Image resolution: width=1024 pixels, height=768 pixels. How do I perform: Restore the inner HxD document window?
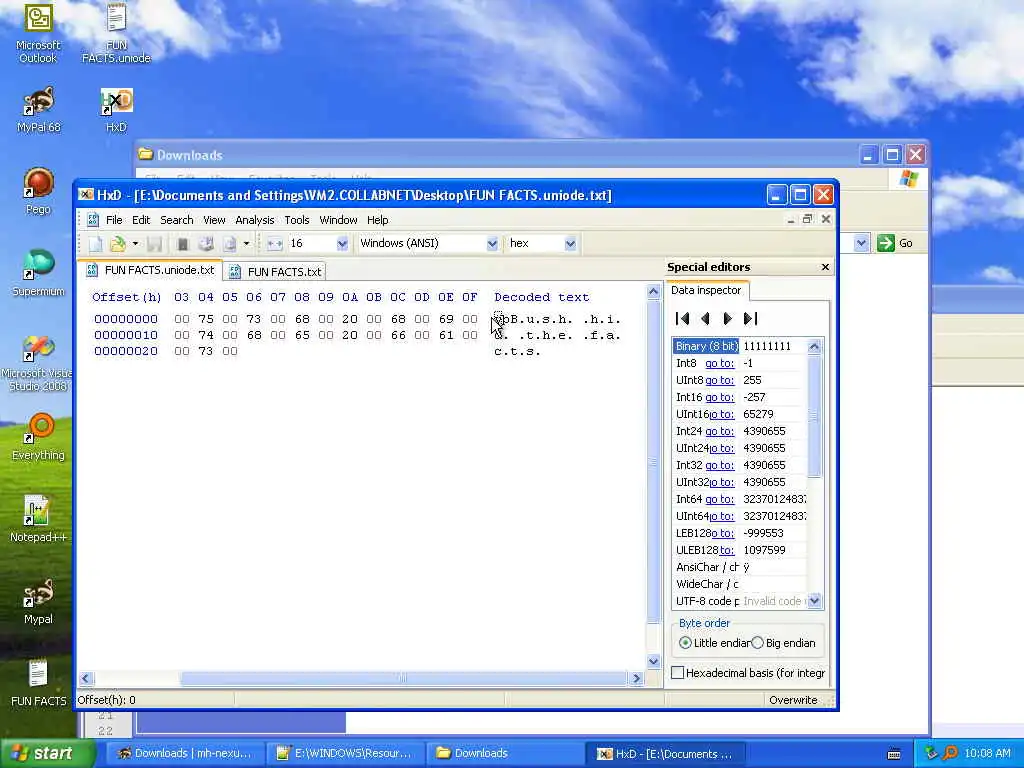pyautogui.click(x=808, y=219)
